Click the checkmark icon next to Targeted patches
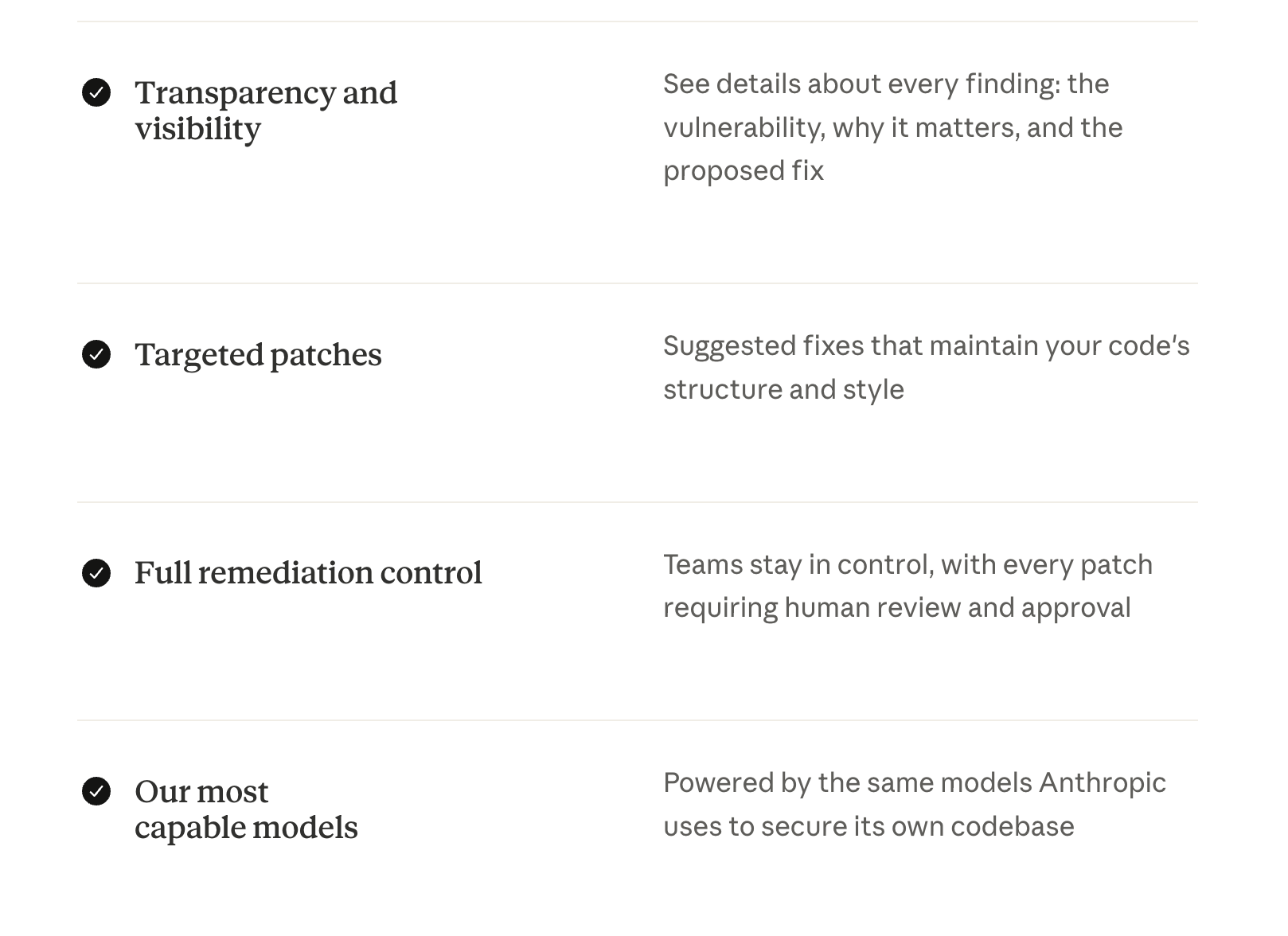1288x936 pixels. click(x=96, y=354)
